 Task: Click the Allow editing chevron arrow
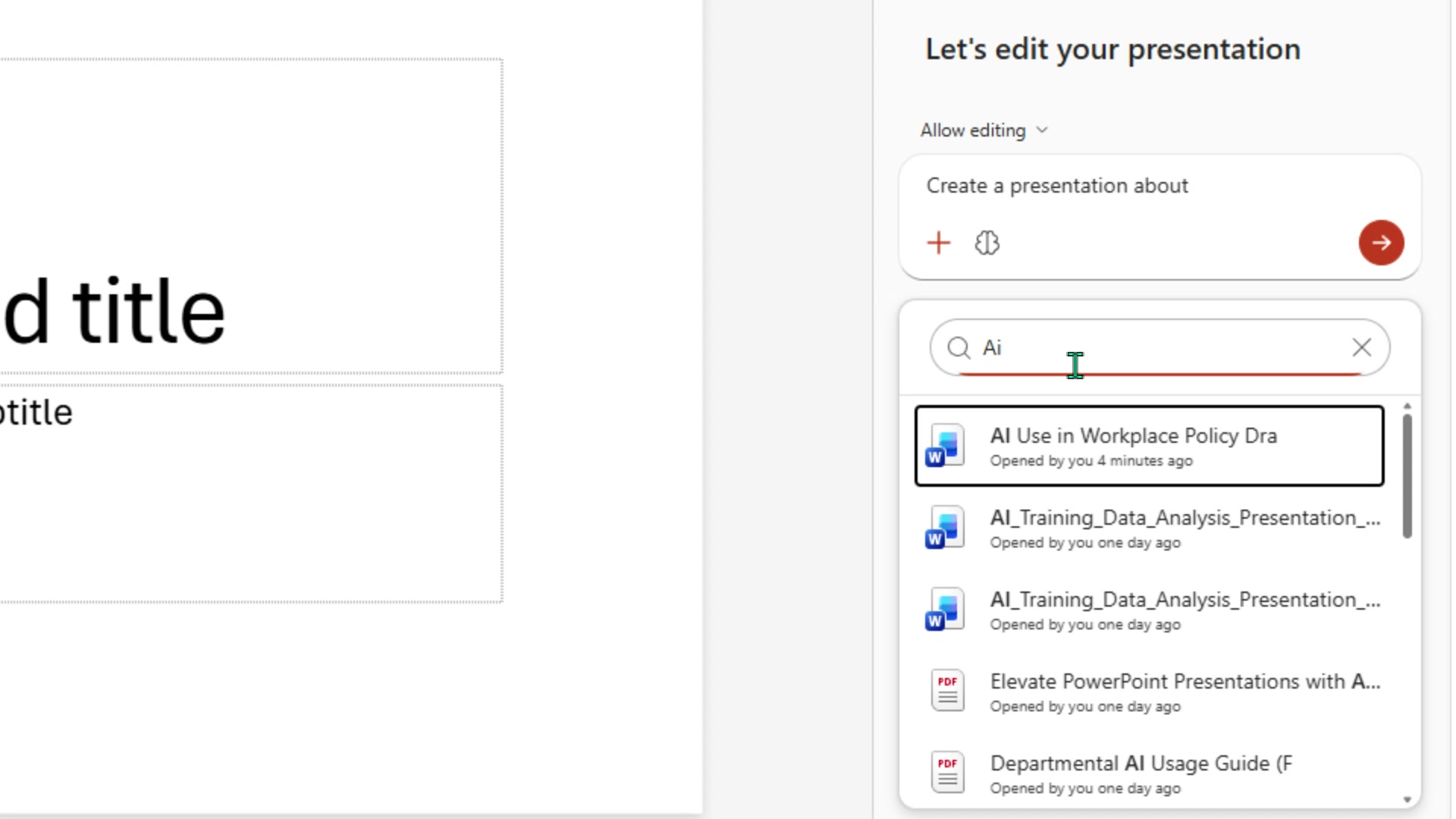1042,130
